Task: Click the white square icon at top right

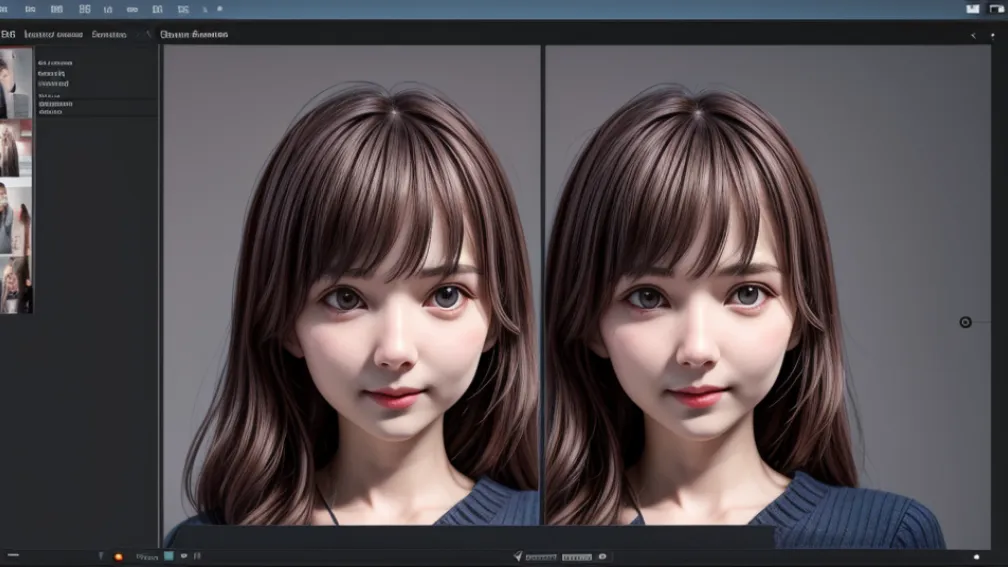Action: pos(973,9)
